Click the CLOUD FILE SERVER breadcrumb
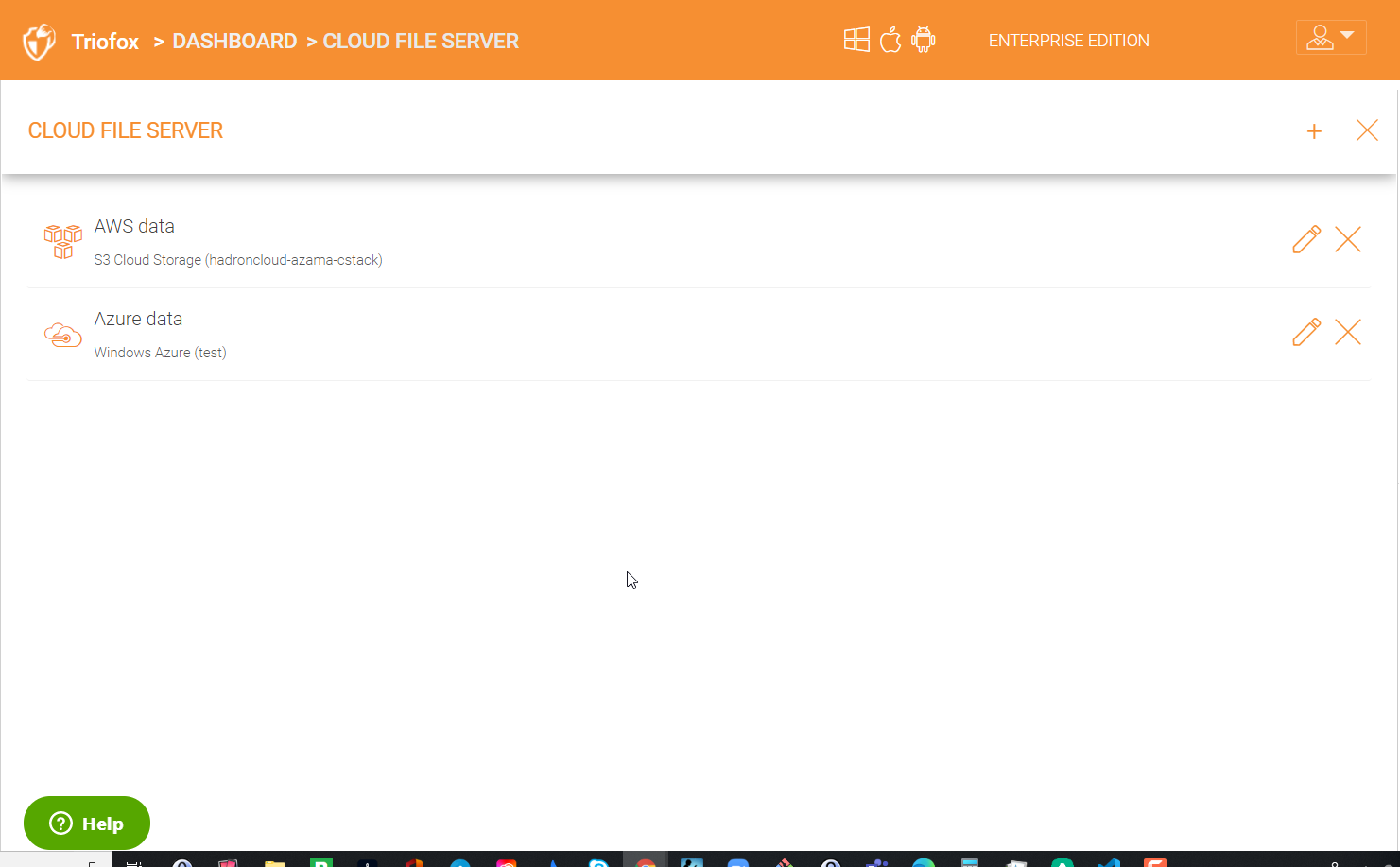Image resolution: width=1400 pixels, height=867 pixels. [421, 42]
